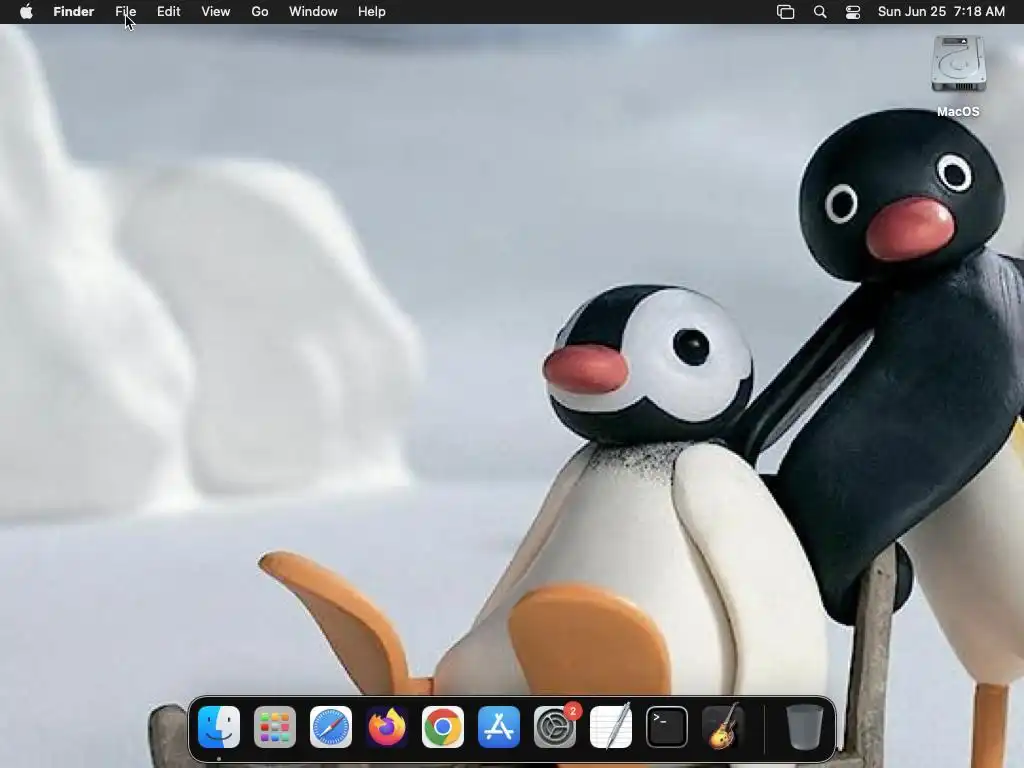Open Control Center from menu bar
Screen dimensions: 1024x768
853,12
